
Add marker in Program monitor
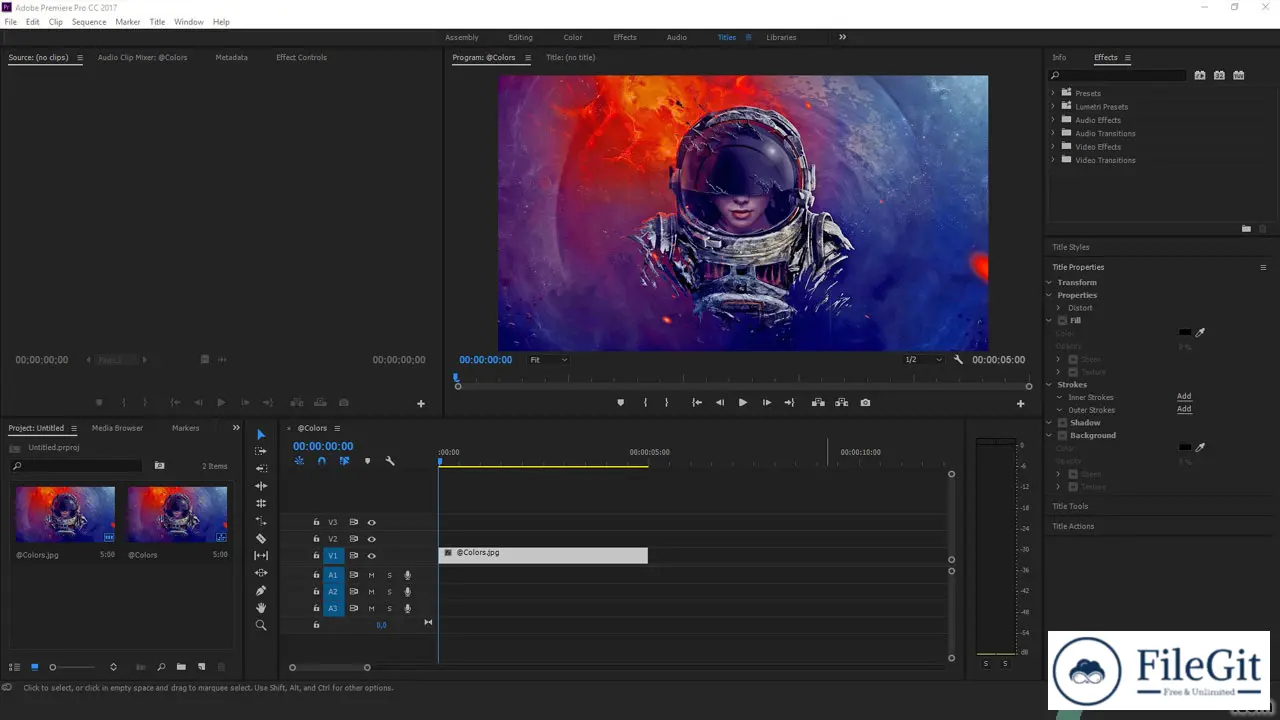click(620, 403)
